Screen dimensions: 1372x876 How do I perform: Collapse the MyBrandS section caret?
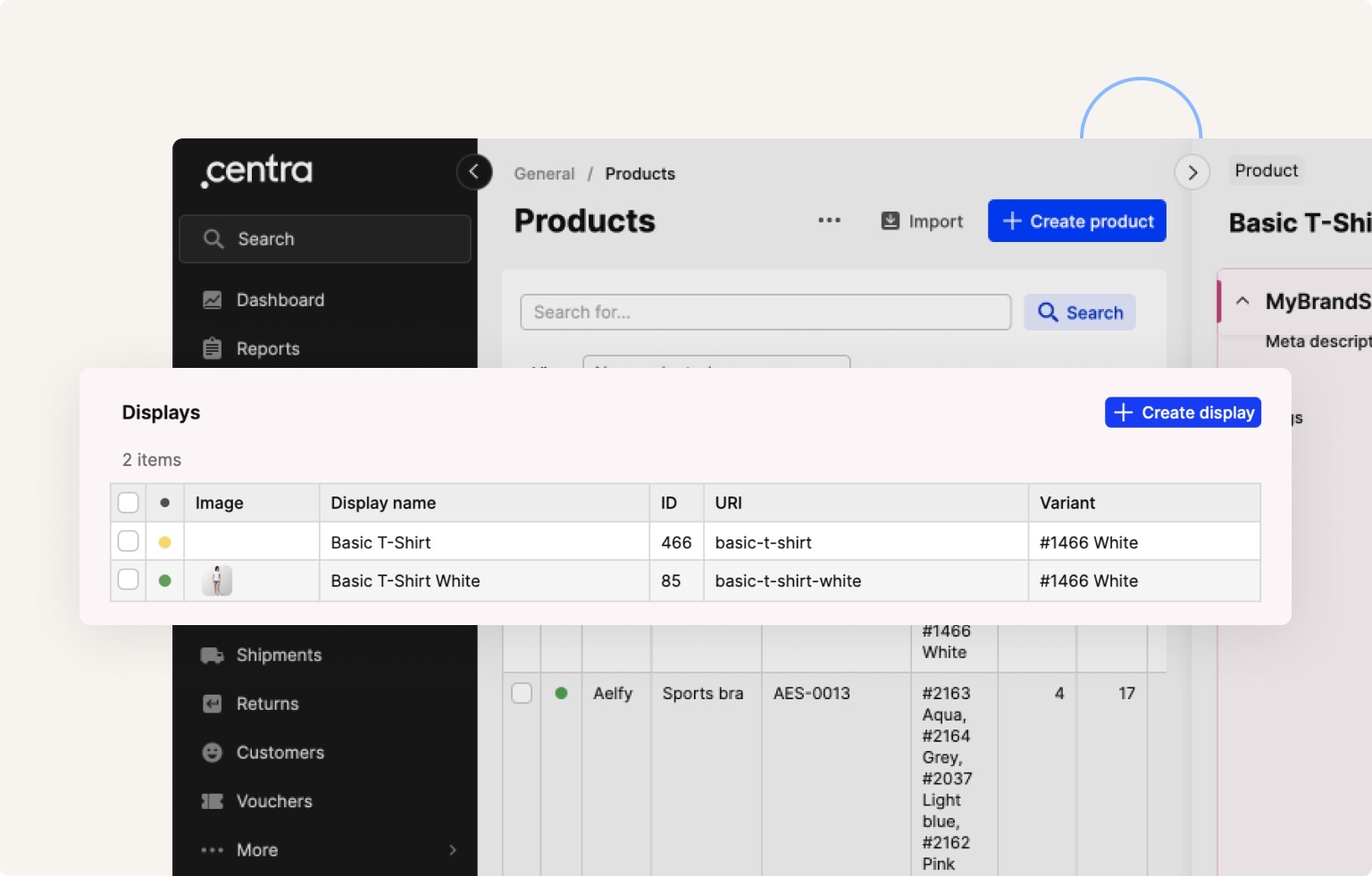click(1242, 301)
